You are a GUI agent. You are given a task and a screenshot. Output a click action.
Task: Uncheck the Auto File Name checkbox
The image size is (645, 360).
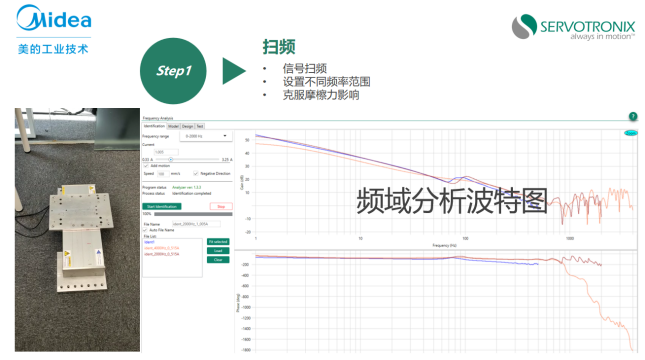[x=145, y=230]
